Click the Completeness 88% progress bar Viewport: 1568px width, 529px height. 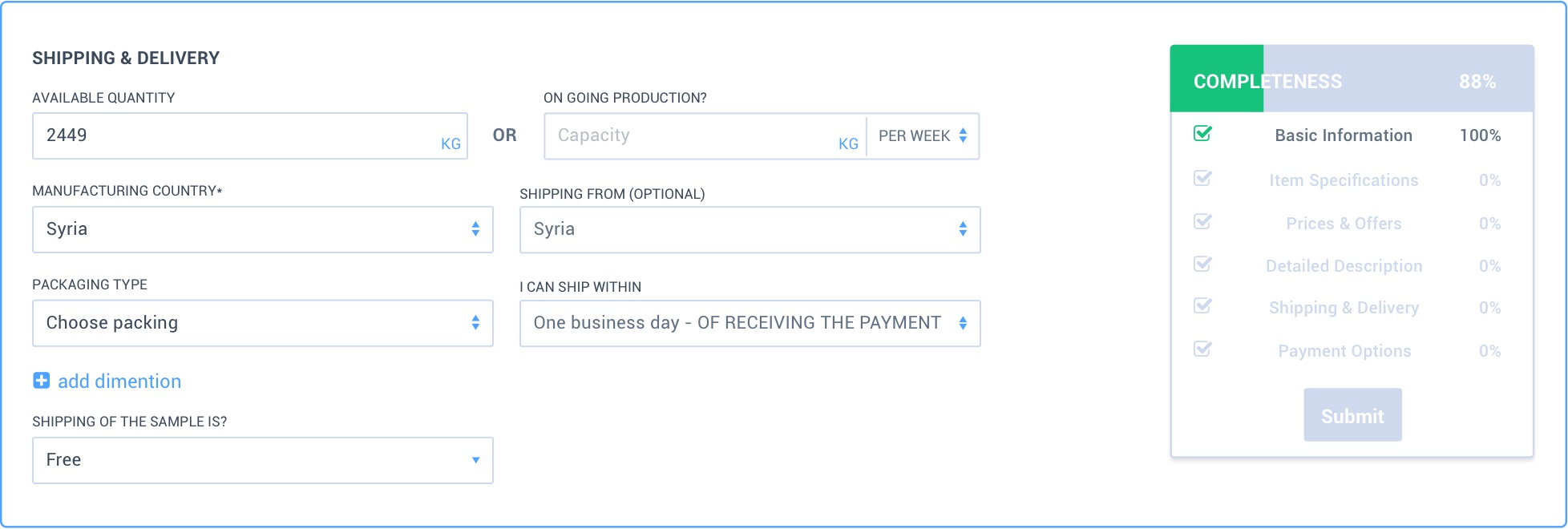pos(1352,79)
